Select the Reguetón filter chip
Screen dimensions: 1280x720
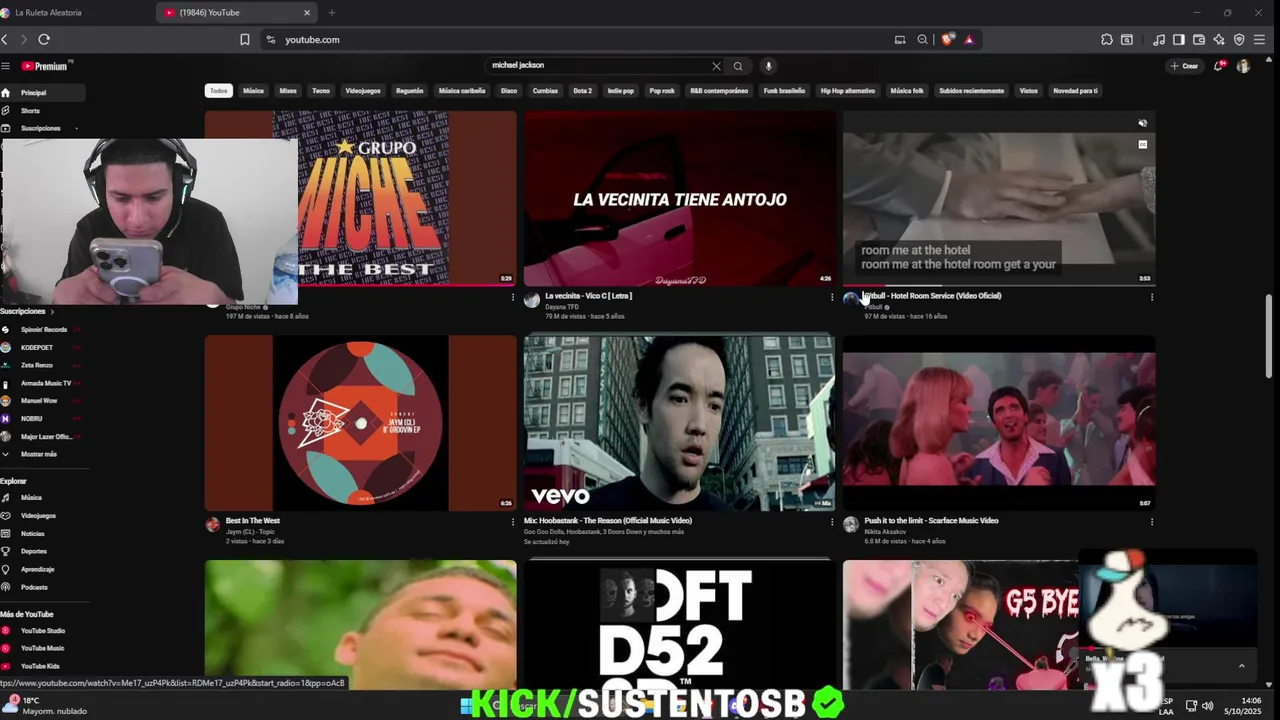[x=410, y=91]
